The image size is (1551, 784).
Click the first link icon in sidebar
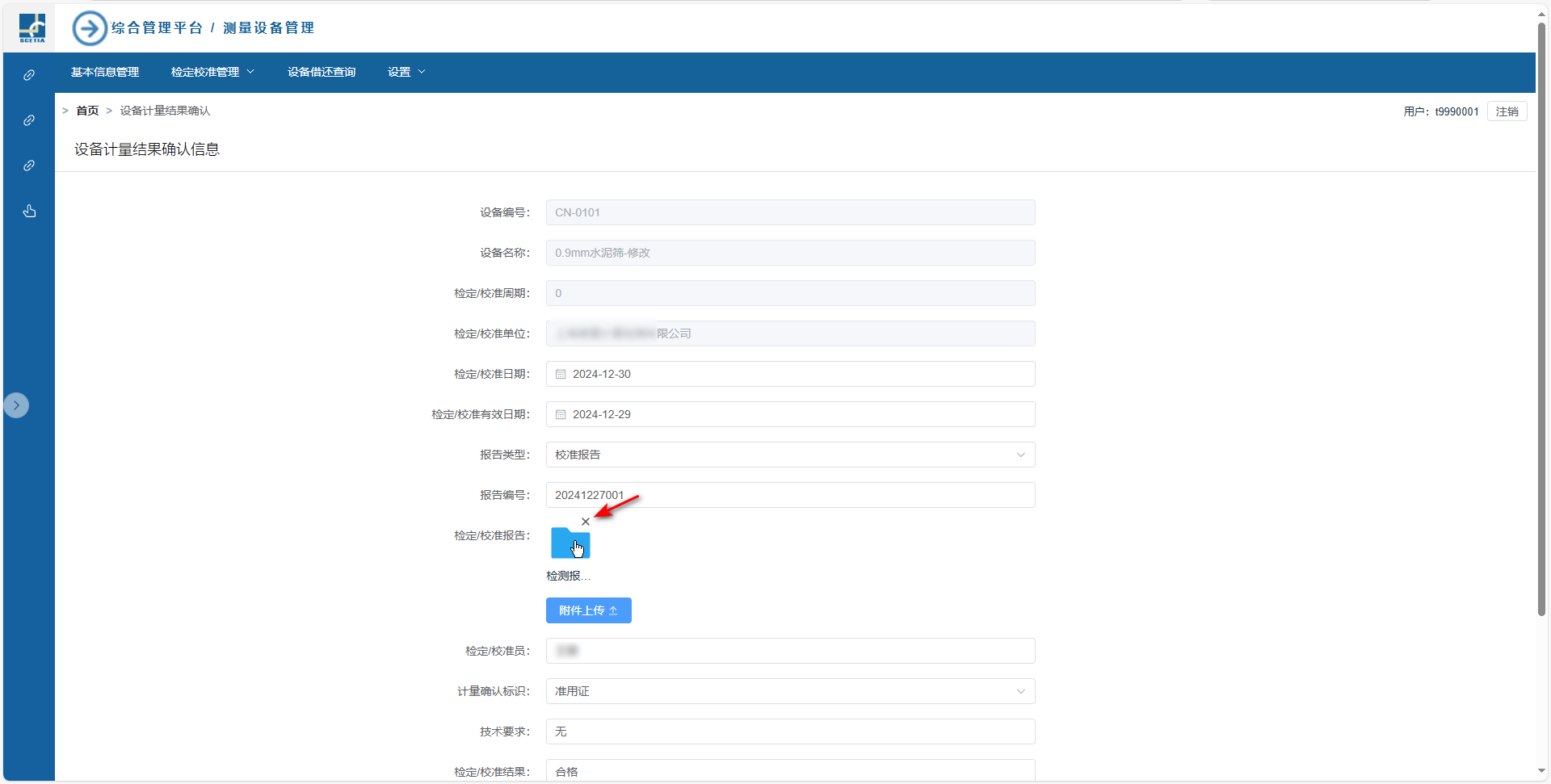(29, 75)
